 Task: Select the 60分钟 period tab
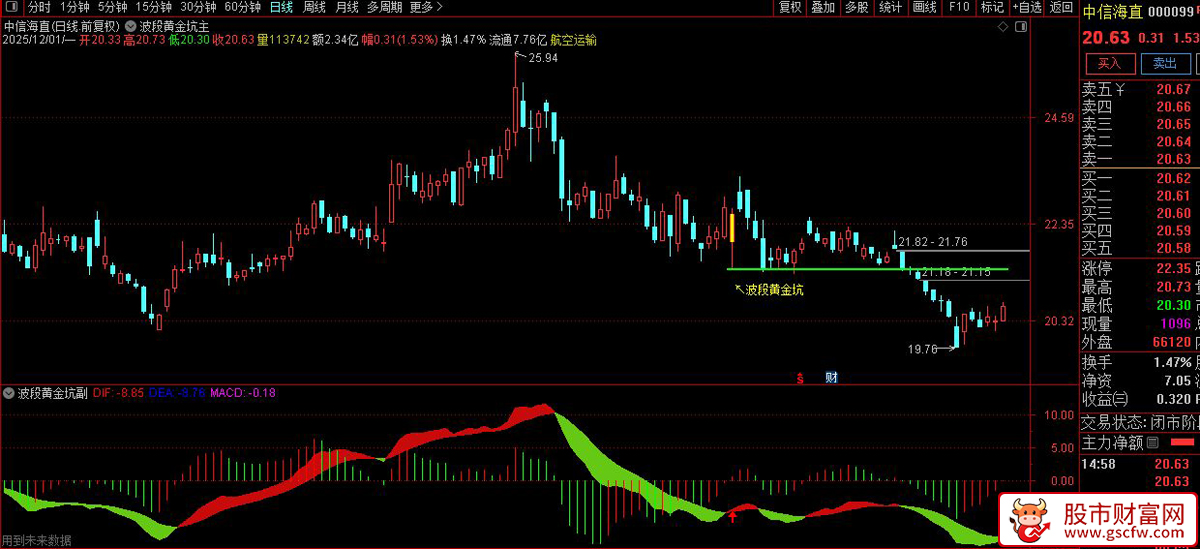pos(243,7)
